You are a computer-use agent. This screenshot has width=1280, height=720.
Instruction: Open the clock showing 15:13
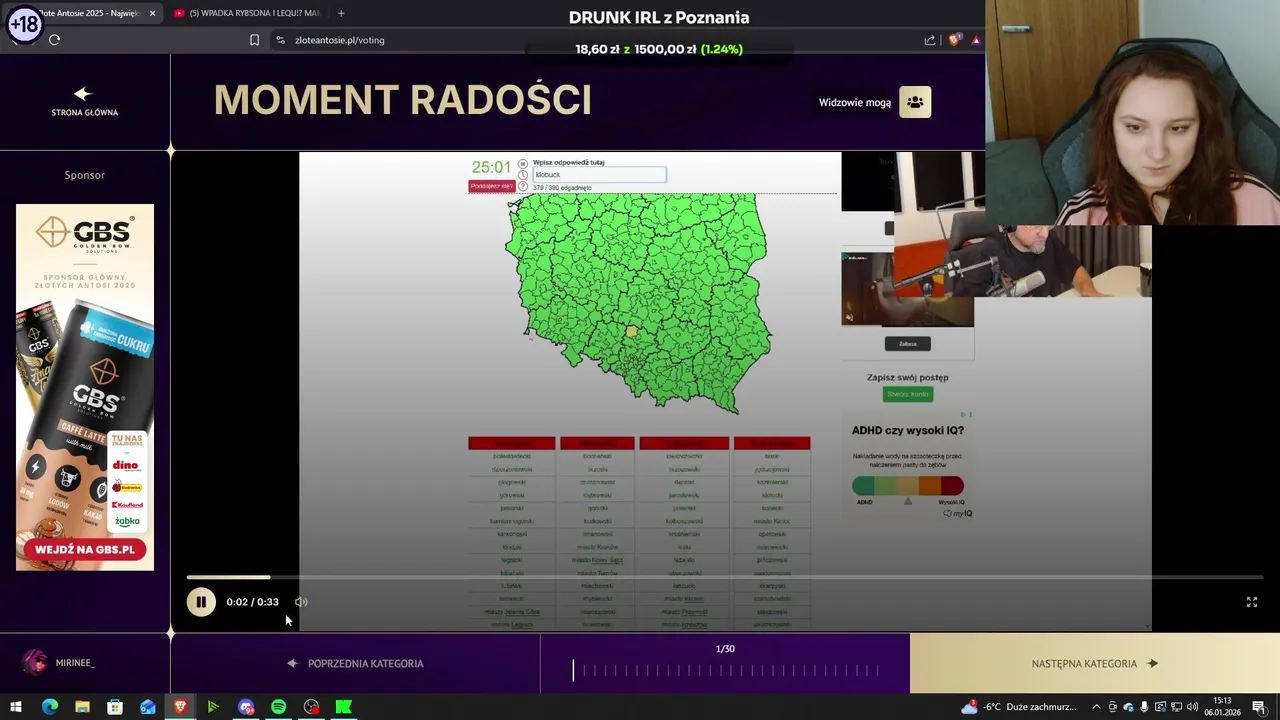point(1223,707)
